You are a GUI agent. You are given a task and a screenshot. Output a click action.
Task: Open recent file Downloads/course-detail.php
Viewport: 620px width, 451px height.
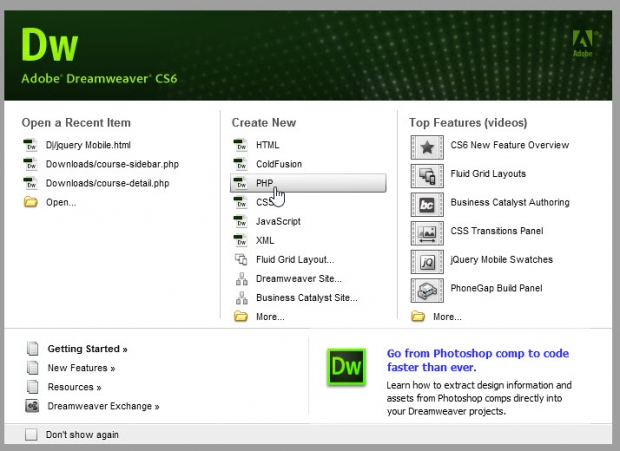(108, 183)
